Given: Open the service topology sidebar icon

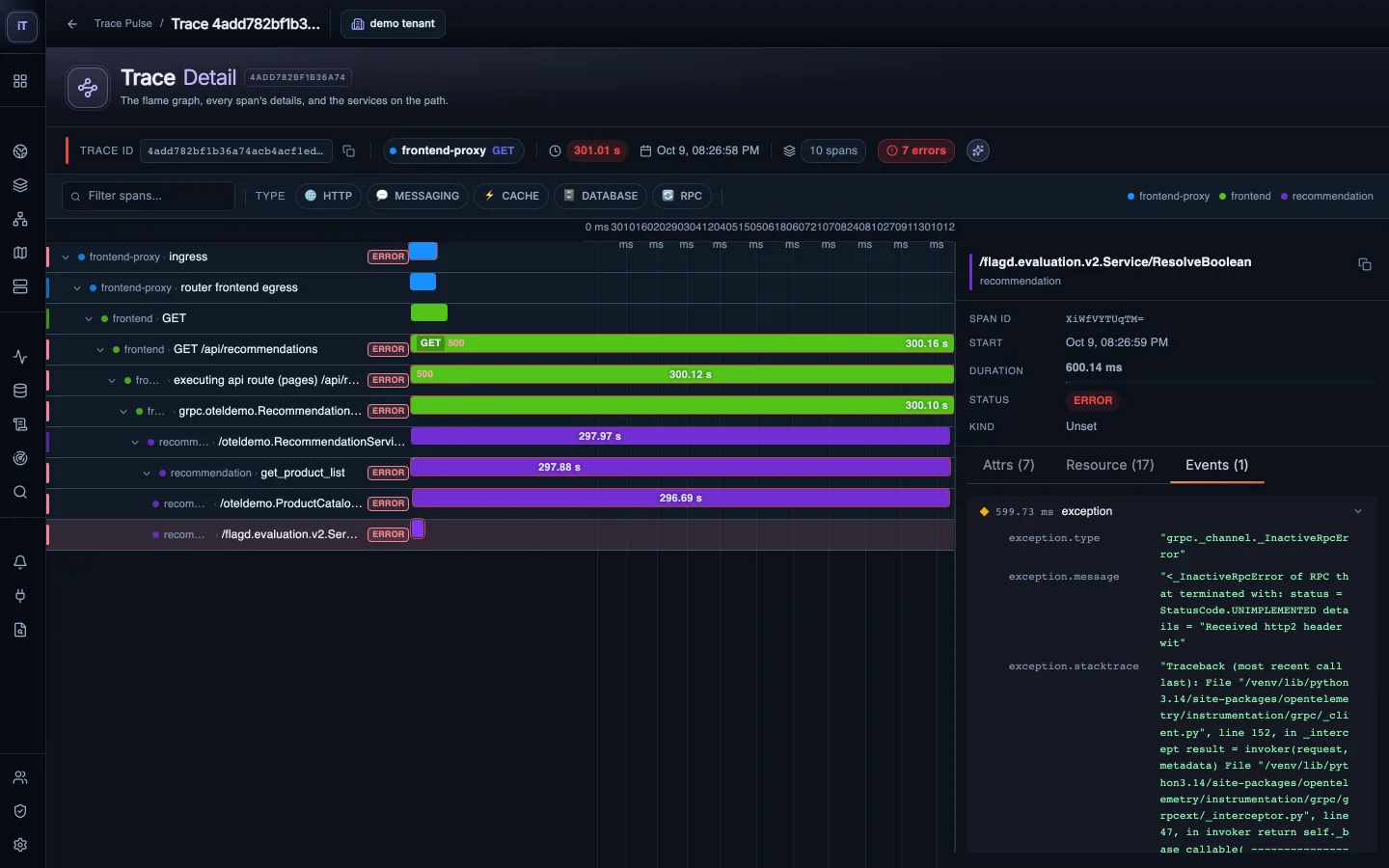Looking at the screenshot, I should 20,219.
